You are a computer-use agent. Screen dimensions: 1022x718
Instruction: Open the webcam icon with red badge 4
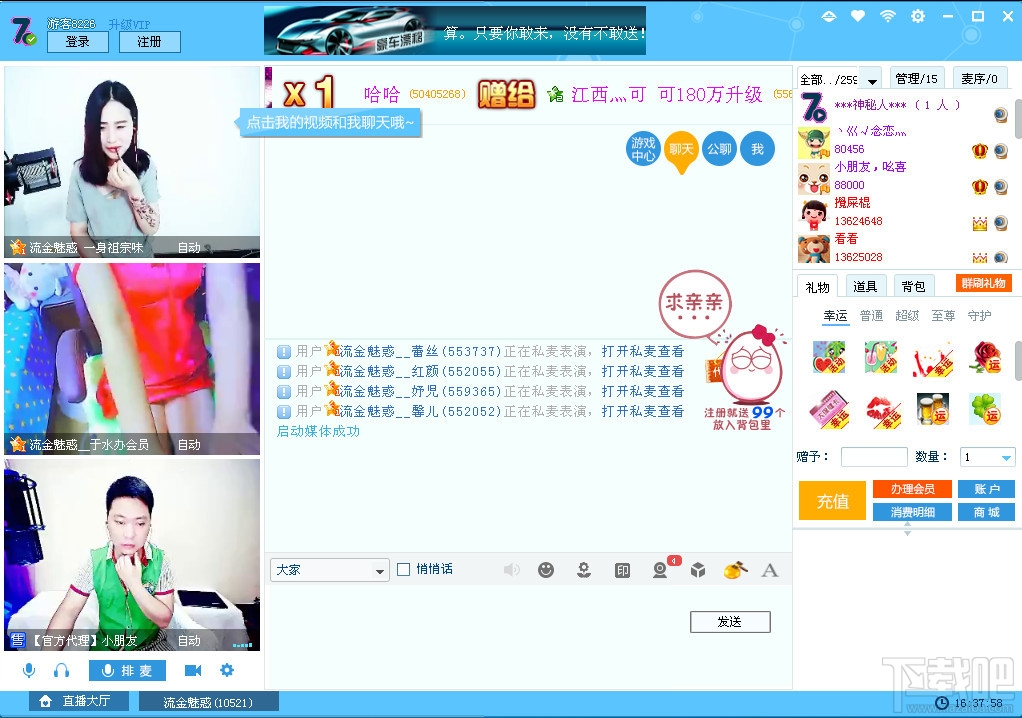pos(659,569)
